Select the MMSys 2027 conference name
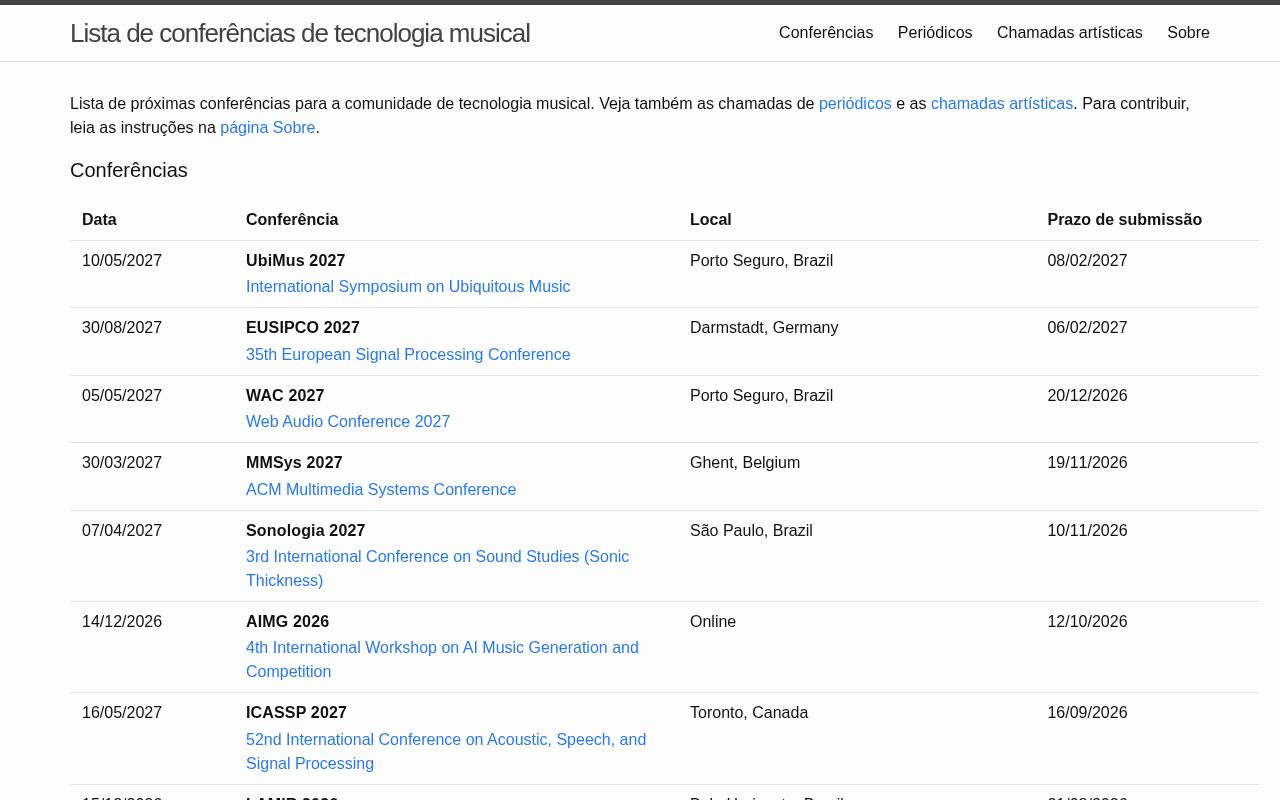Screen dimensions: 1280x800 [294, 463]
